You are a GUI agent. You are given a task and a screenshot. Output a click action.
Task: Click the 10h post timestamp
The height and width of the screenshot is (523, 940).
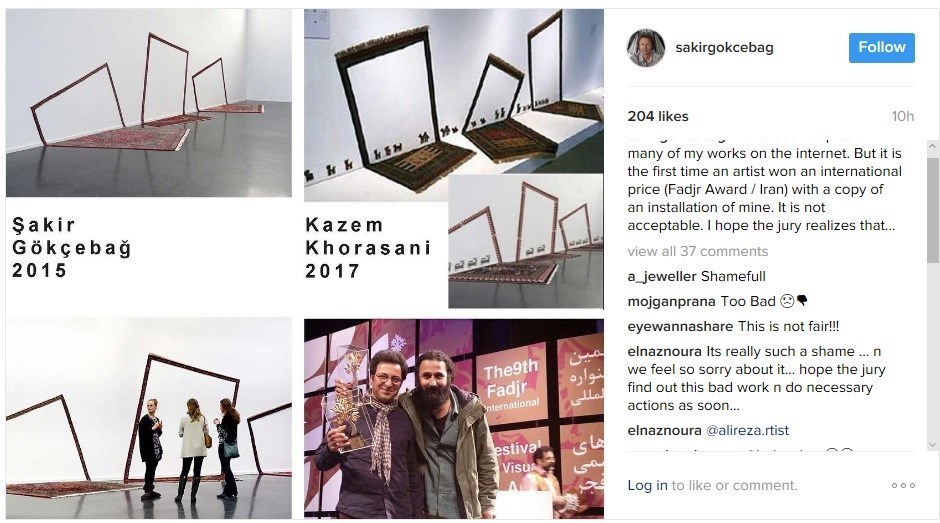coord(902,116)
